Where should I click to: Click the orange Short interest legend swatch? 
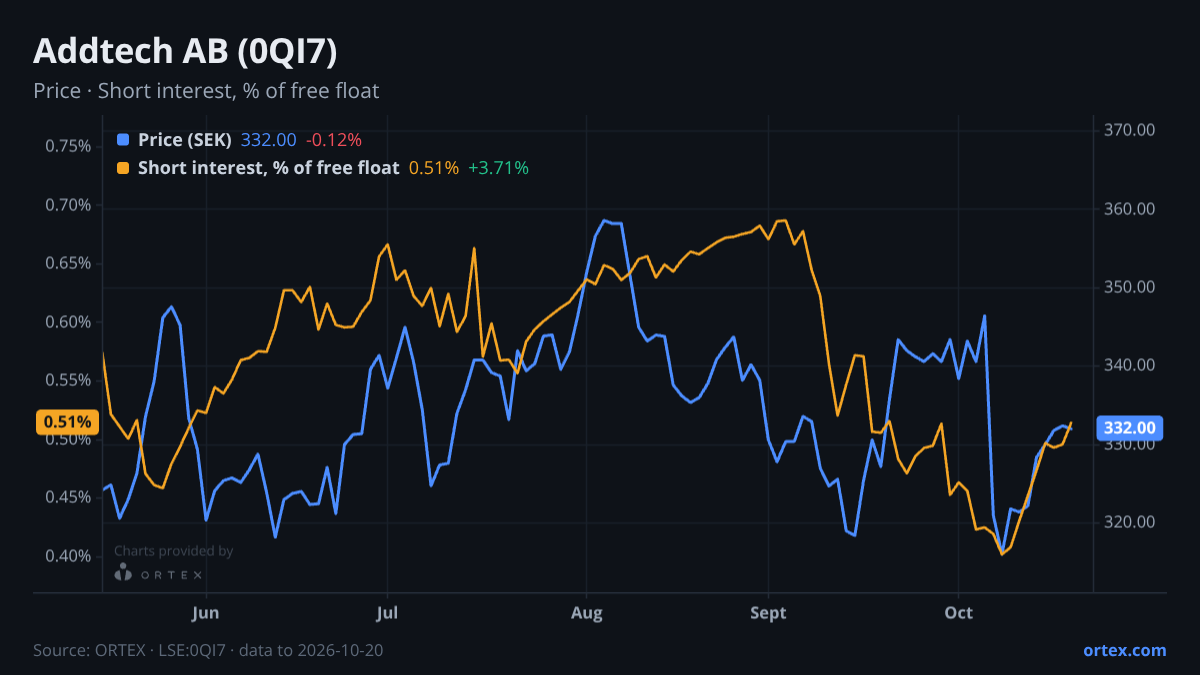[x=123, y=168]
